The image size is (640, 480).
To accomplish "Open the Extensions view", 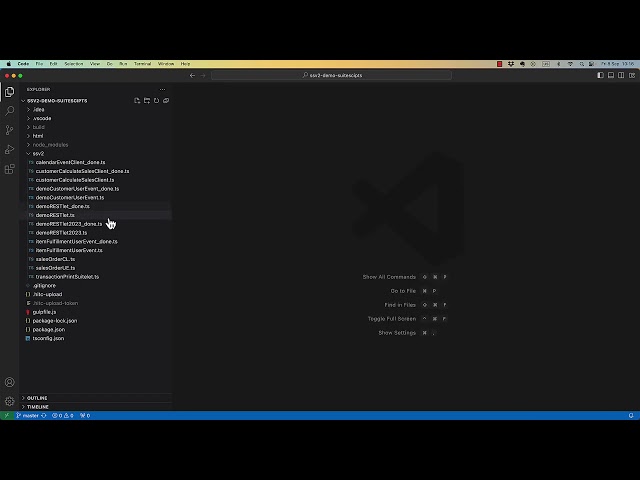I will pyautogui.click(x=9, y=169).
